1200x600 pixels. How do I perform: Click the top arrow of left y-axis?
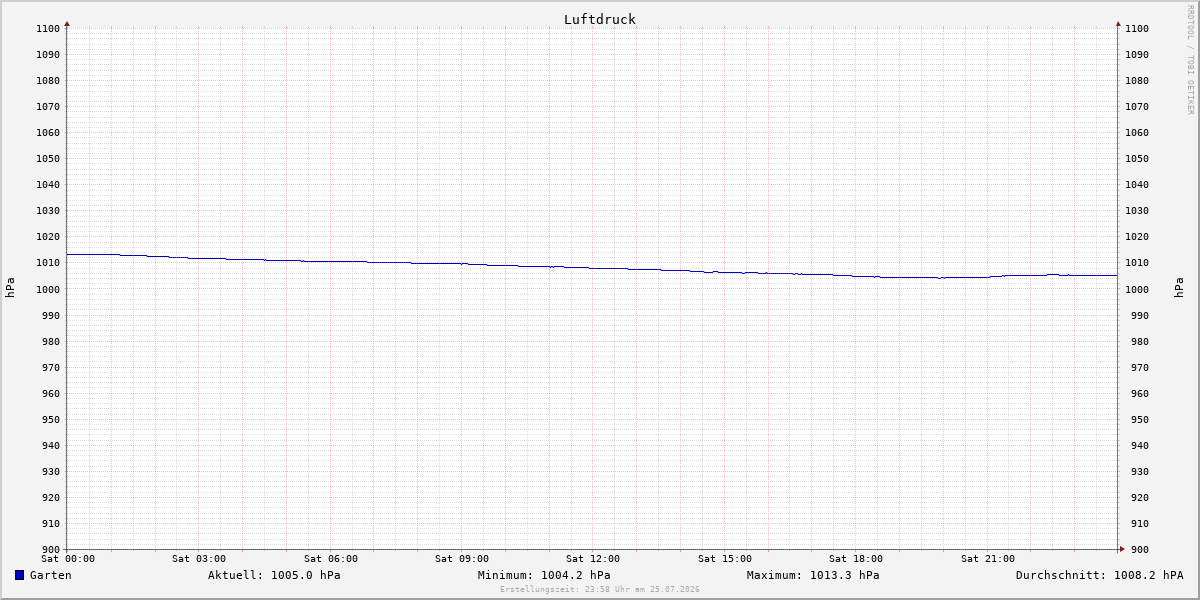click(x=67, y=23)
